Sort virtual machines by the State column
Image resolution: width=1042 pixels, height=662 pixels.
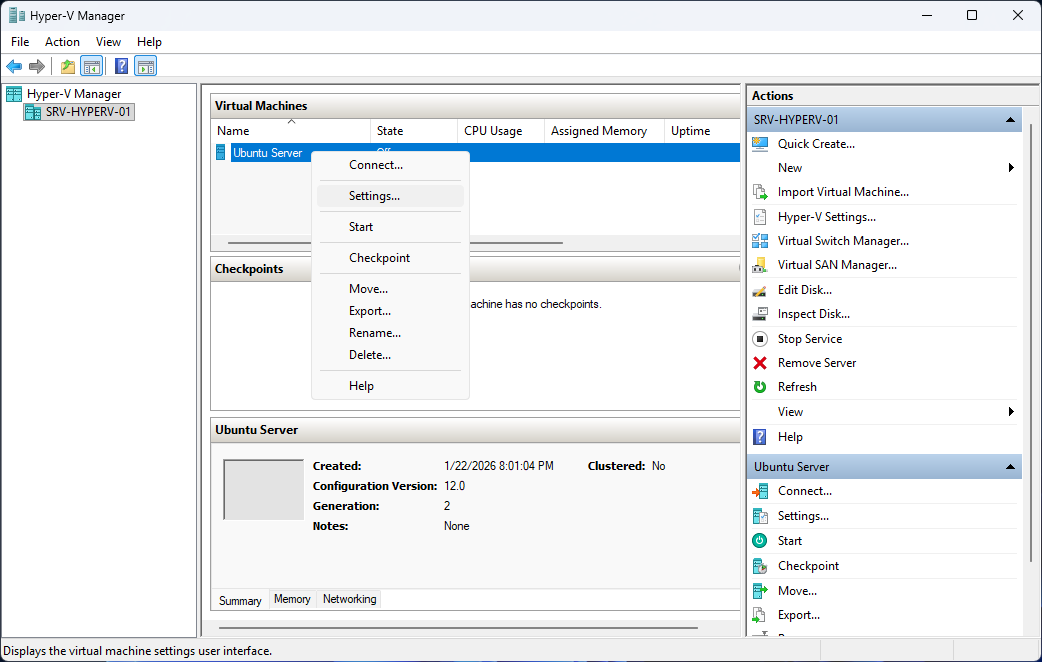click(x=390, y=131)
